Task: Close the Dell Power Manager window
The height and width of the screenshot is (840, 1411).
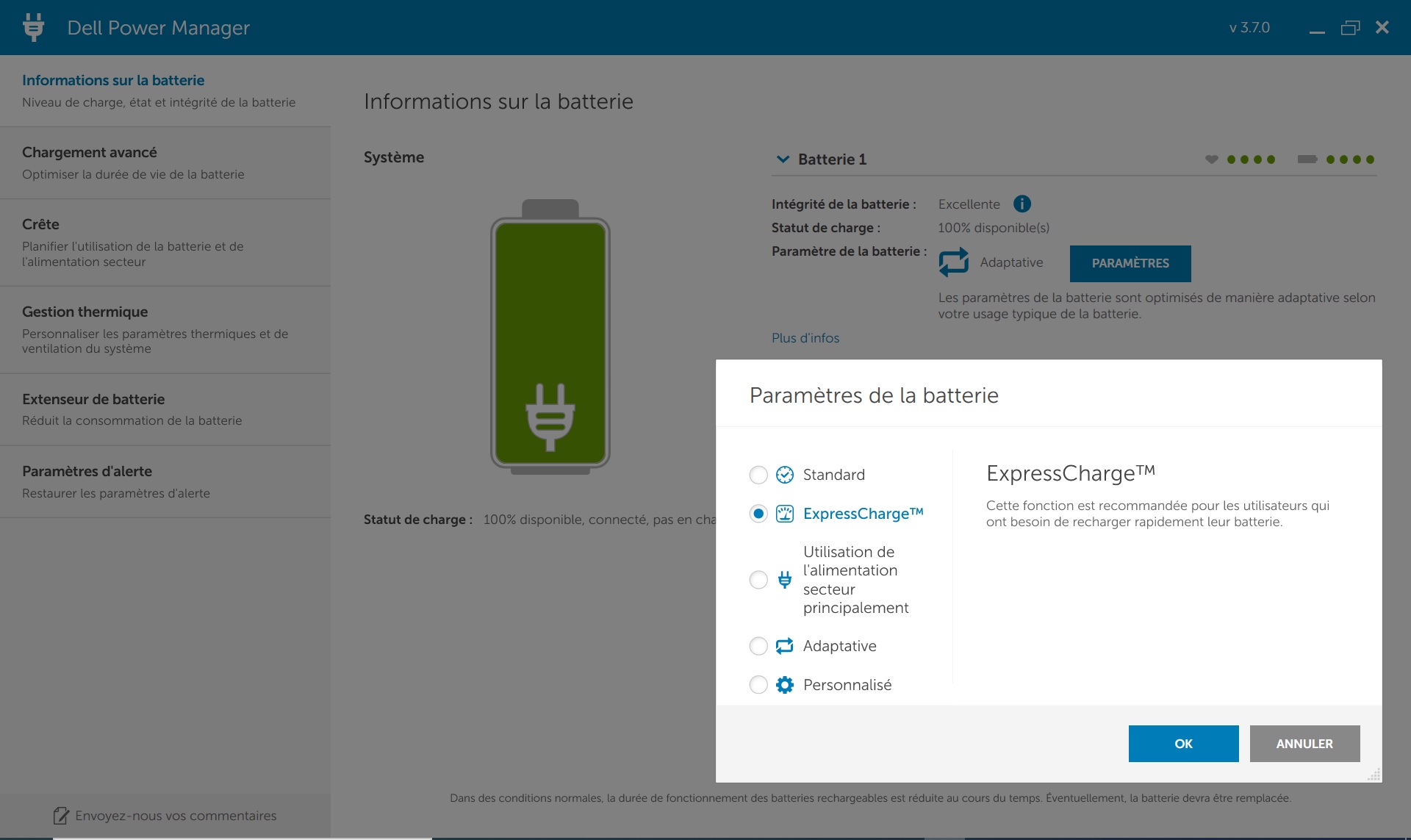Action: [x=1382, y=27]
